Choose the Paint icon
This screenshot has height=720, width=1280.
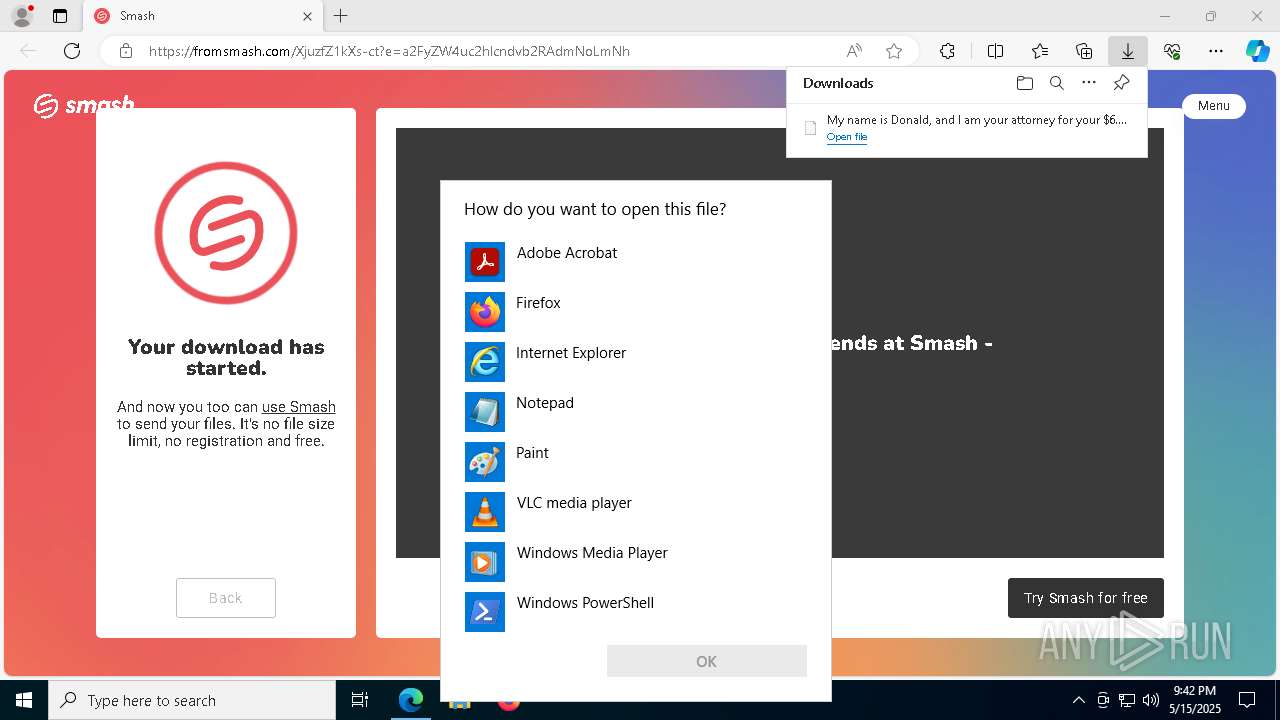[485, 462]
